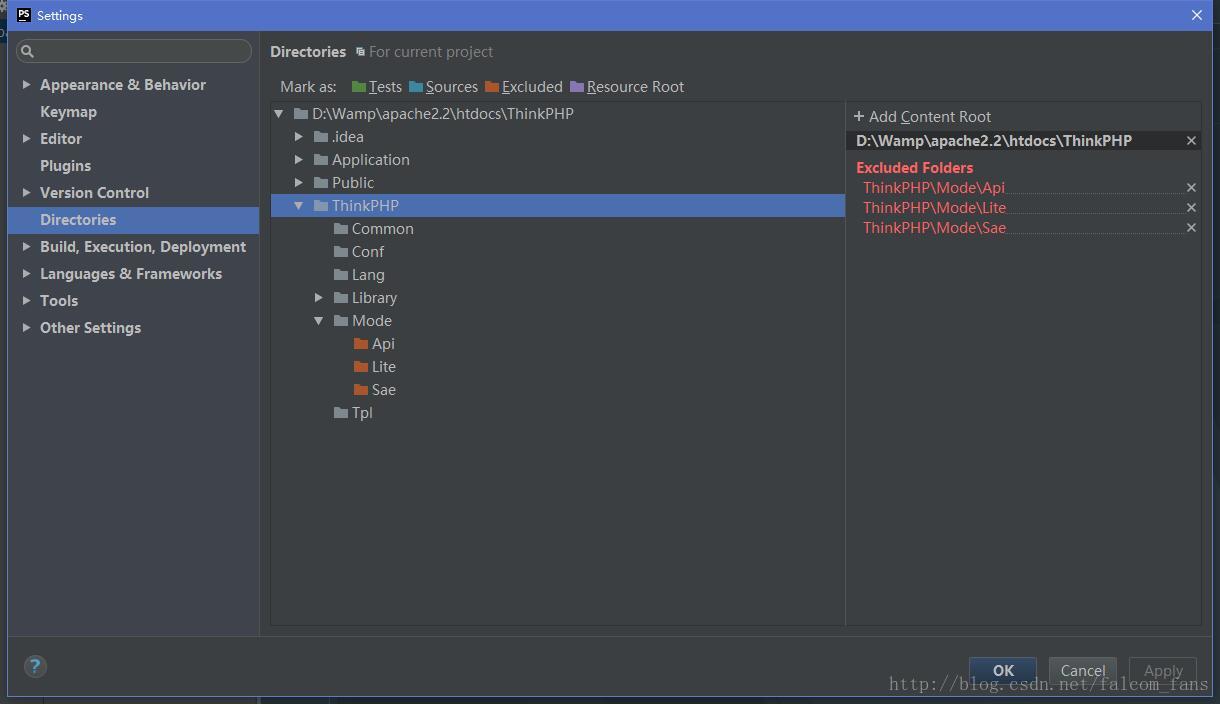This screenshot has height=704, width=1220.
Task: Mark selected folder as Excluded
Action: (523, 87)
